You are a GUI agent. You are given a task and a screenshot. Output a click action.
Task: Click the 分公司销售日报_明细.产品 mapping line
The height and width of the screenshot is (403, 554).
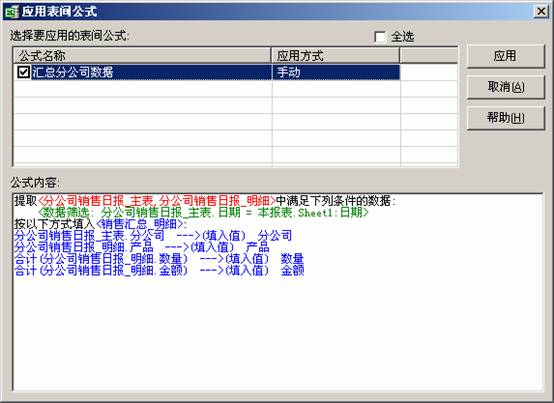point(142,247)
